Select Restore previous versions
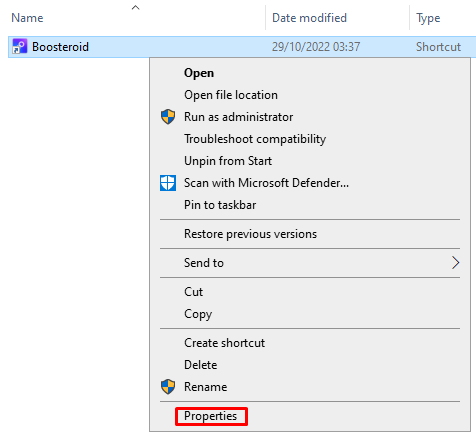Screen dimensions: 476x438 [251, 234]
